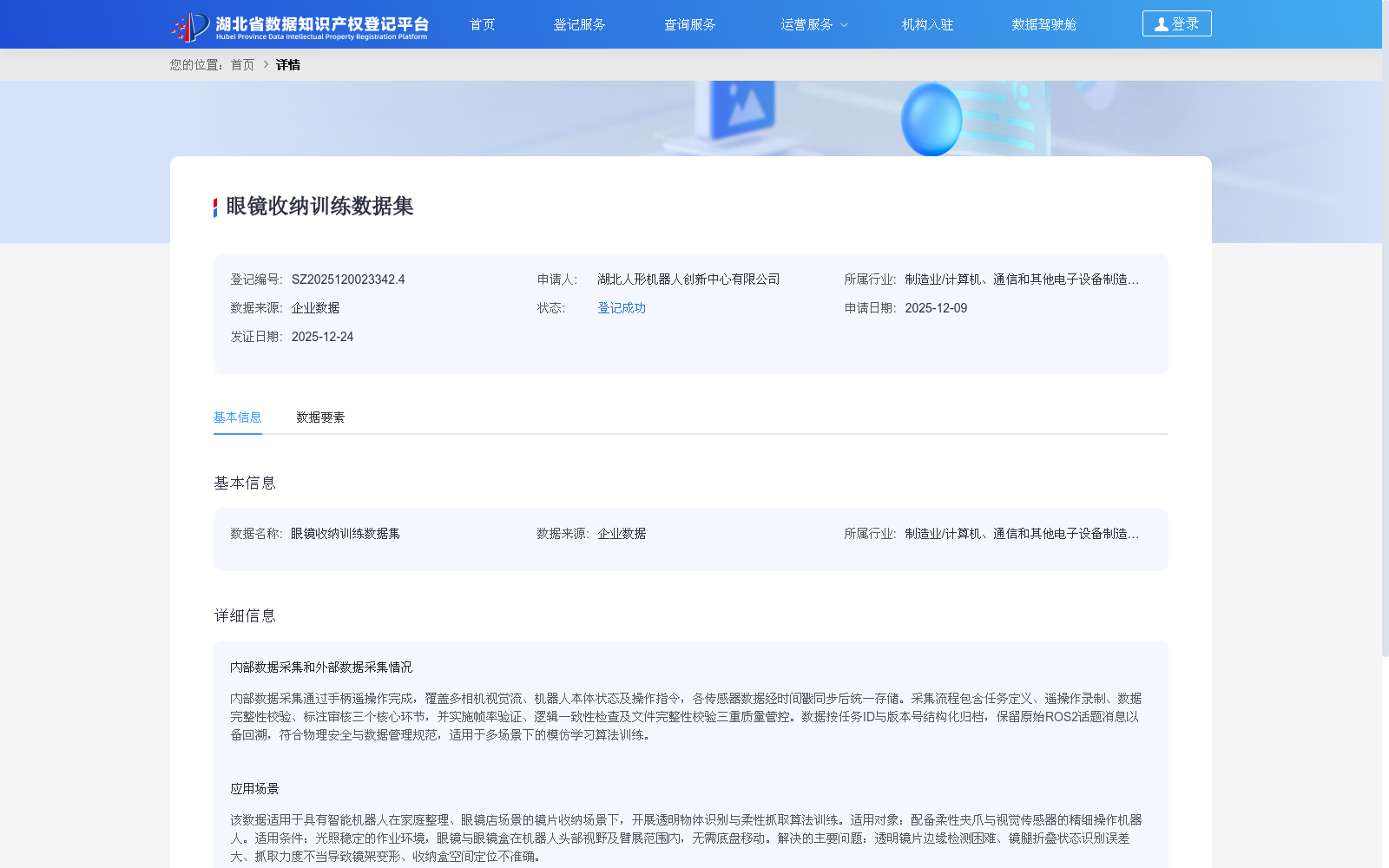Open the 登记服务 menu item
The height and width of the screenshot is (868, 1389).
click(x=579, y=24)
